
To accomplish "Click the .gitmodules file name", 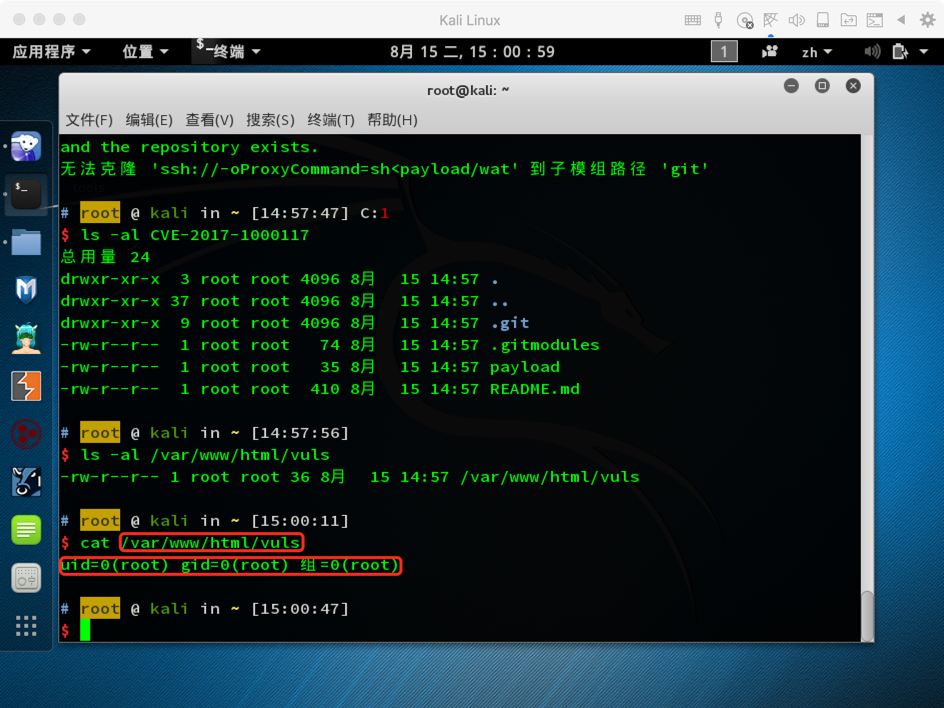I will coord(545,345).
